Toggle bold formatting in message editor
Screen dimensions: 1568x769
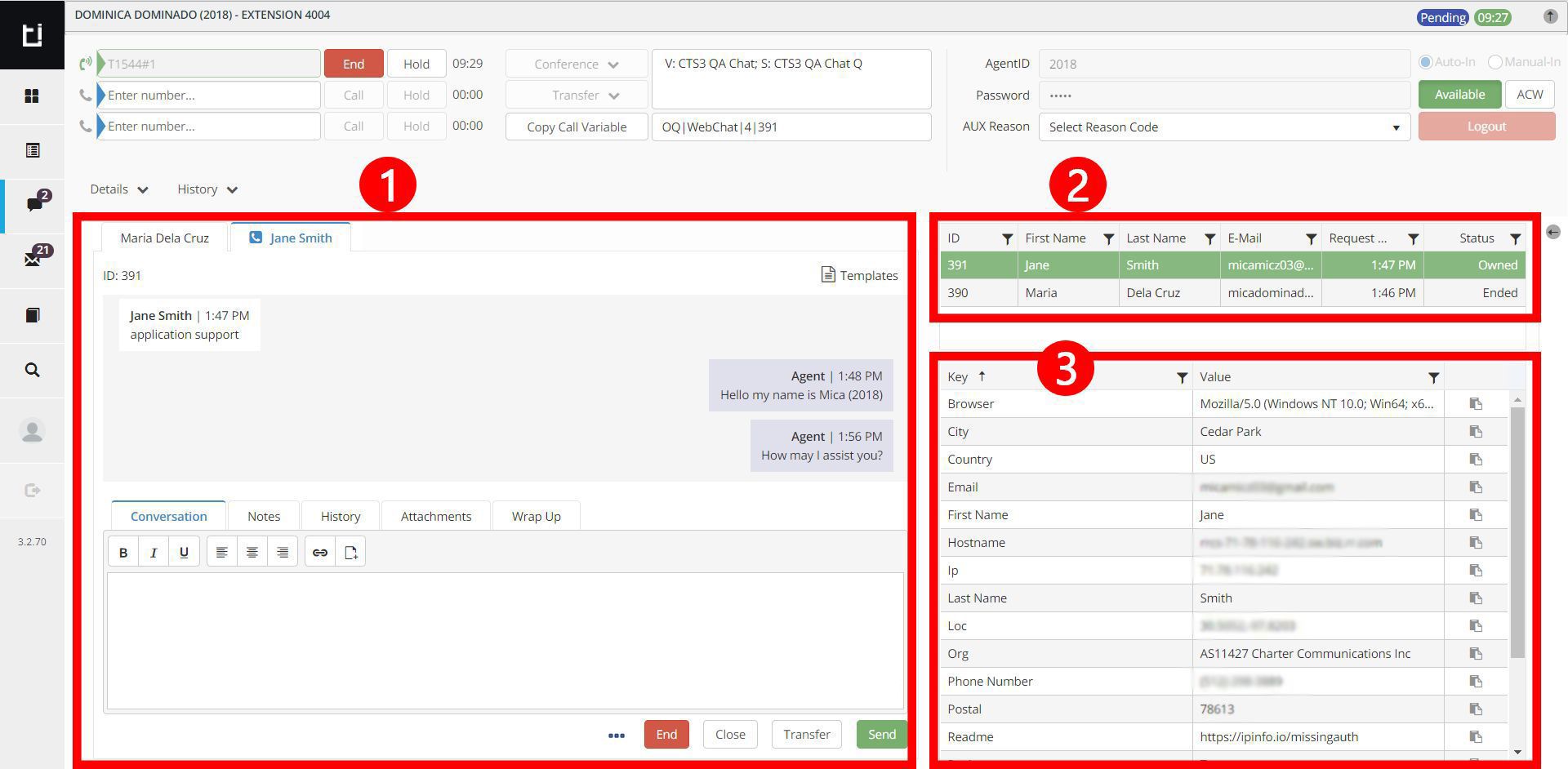pyautogui.click(x=123, y=553)
